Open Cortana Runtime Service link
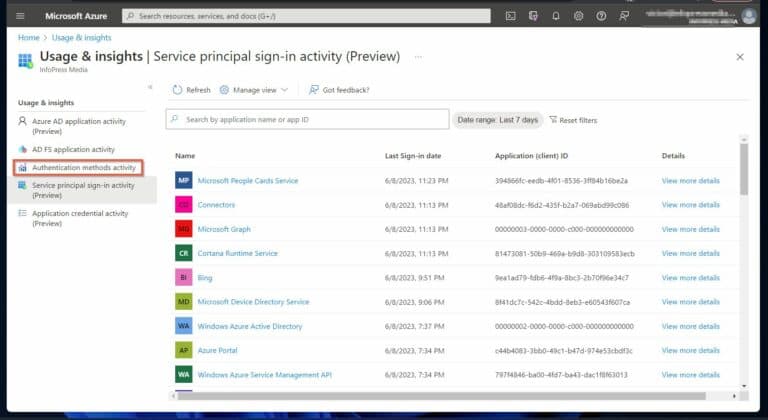 pos(238,253)
